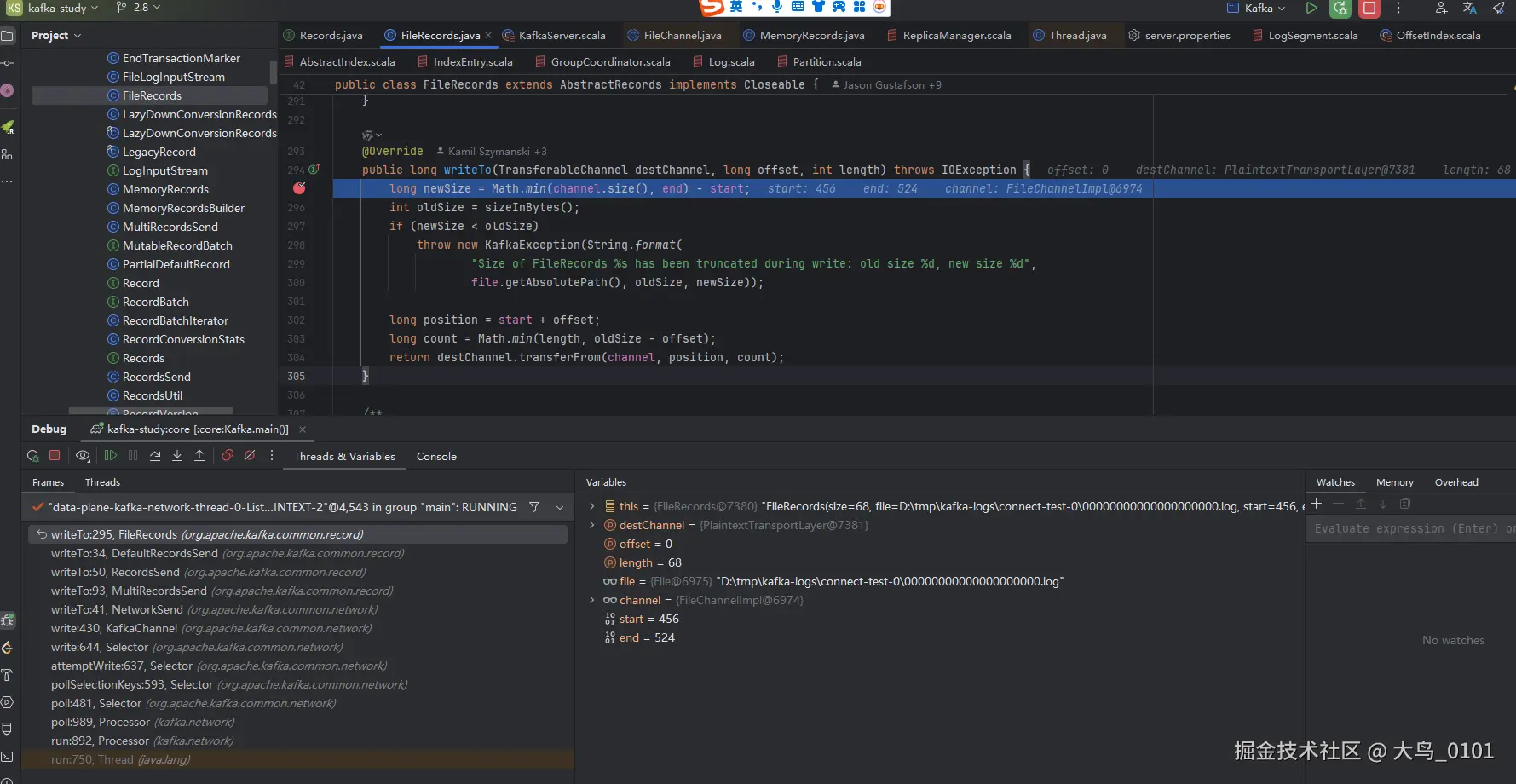1516x784 pixels.
Task: Open the JRebel rocket tool window
Action: (8, 127)
